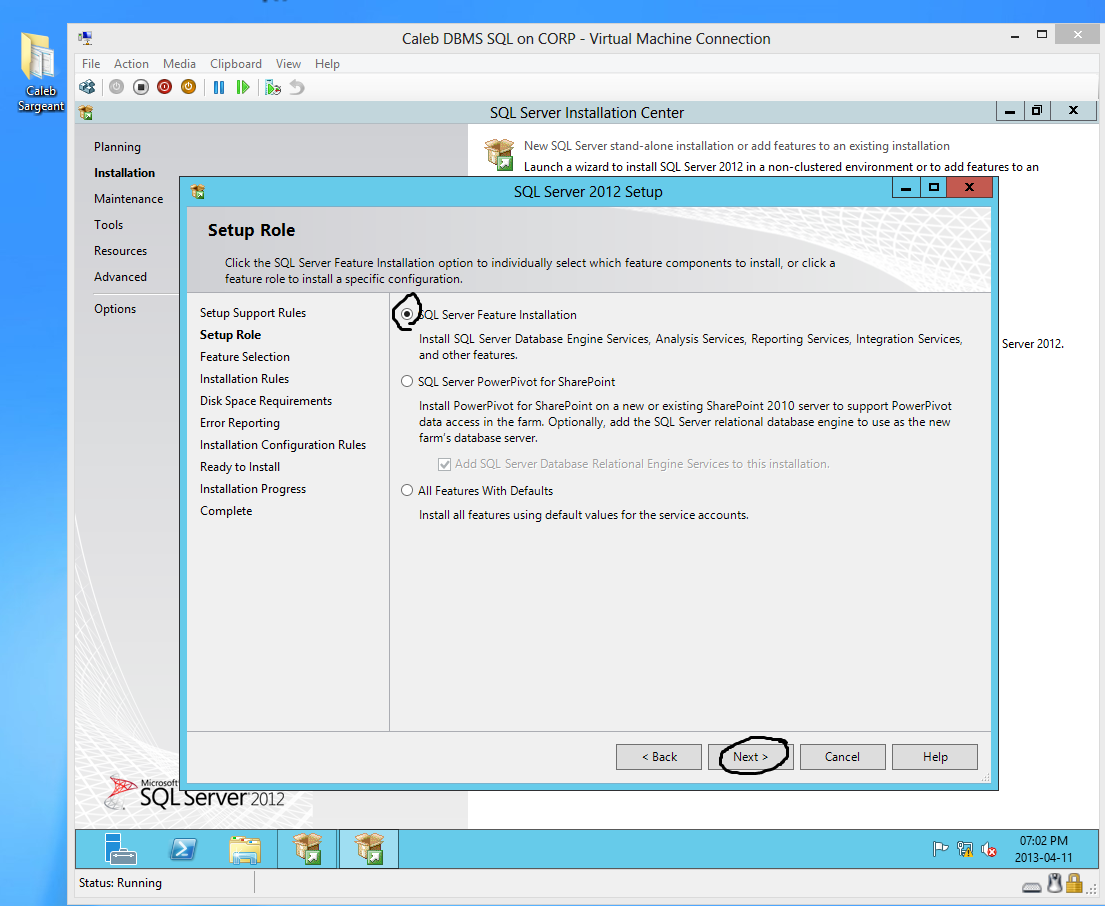1105x906 pixels.
Task: Open Server Manager from the VM taskbar
Action: (120, 848)
